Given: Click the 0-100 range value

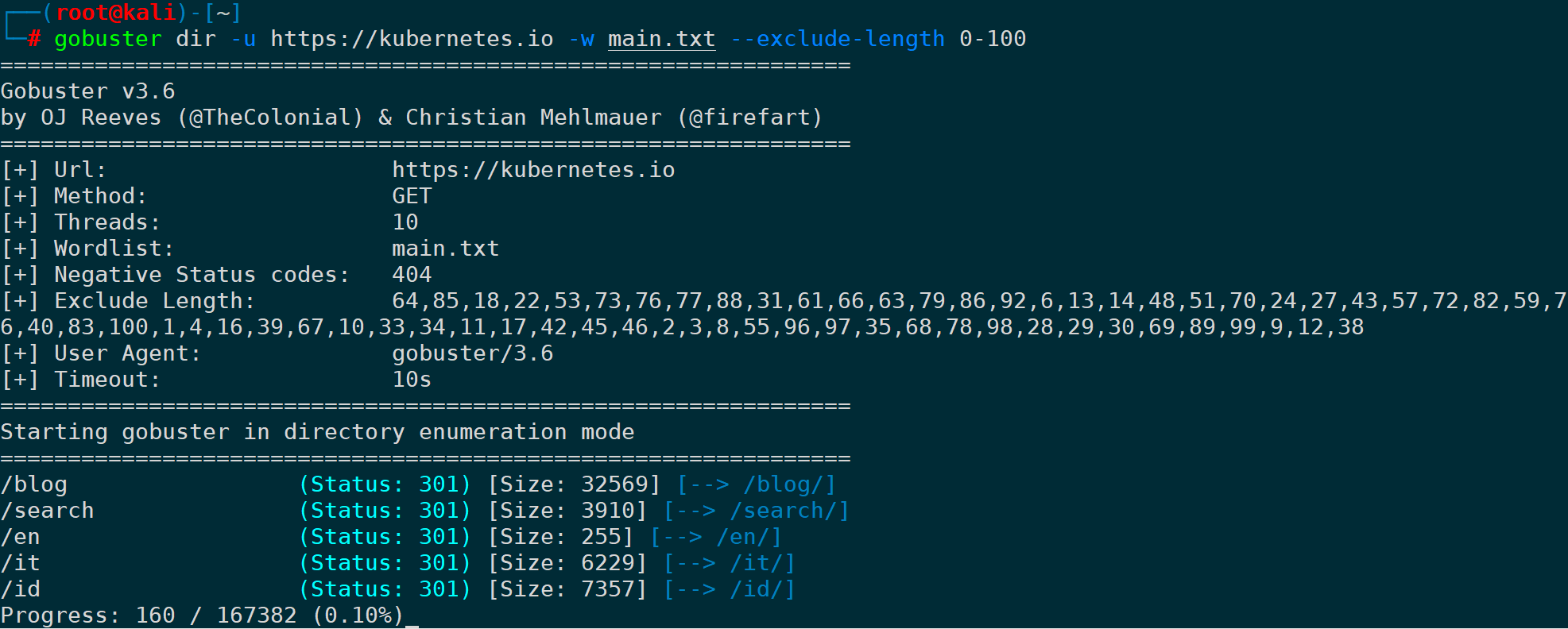Looking at the screenshot, I should pyautogui.click(x=993, y=39).
